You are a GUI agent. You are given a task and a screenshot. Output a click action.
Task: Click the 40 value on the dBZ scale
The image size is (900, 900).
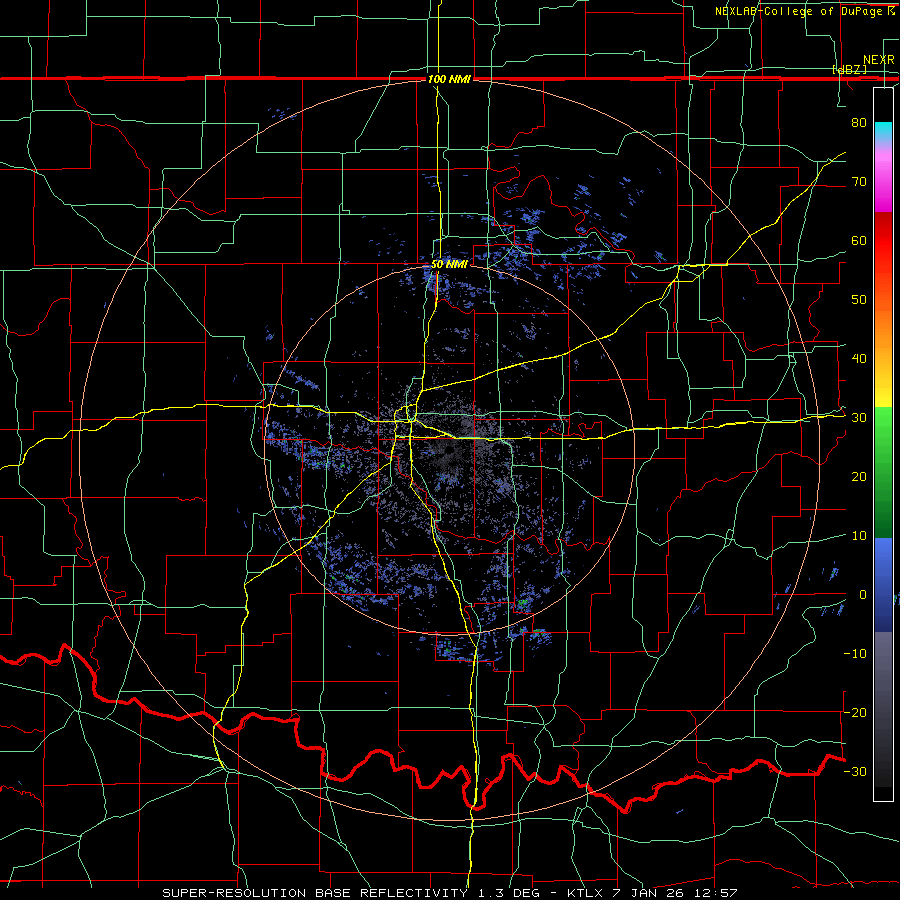click(x=859, y=359)
